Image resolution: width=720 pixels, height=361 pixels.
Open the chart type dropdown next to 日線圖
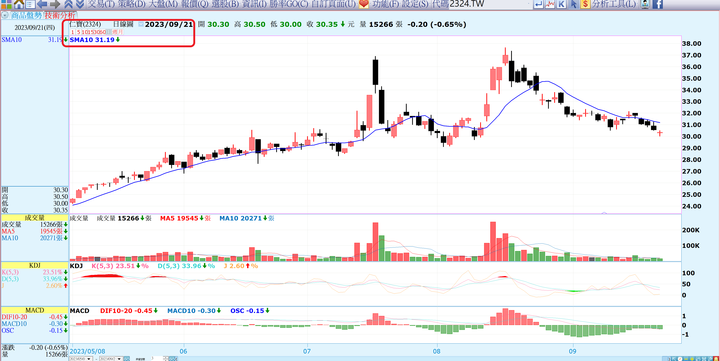[141, 24]
